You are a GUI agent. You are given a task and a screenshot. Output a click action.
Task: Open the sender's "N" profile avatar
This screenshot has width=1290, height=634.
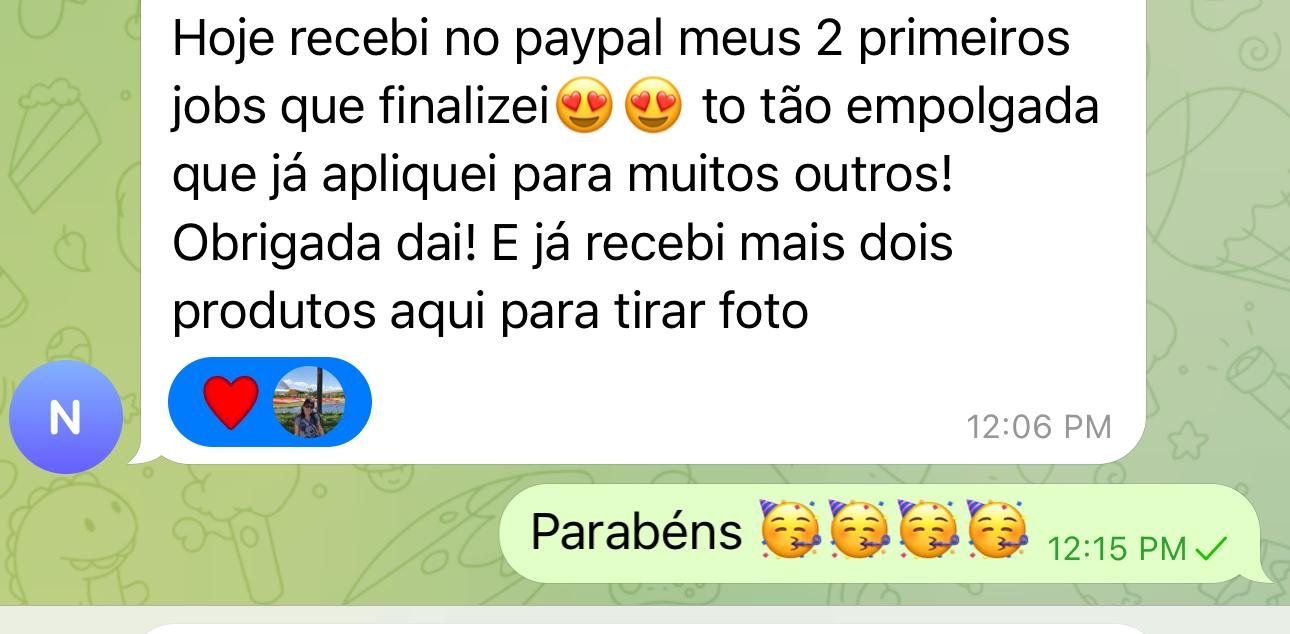pyautogui.click(x=65, y=417)
